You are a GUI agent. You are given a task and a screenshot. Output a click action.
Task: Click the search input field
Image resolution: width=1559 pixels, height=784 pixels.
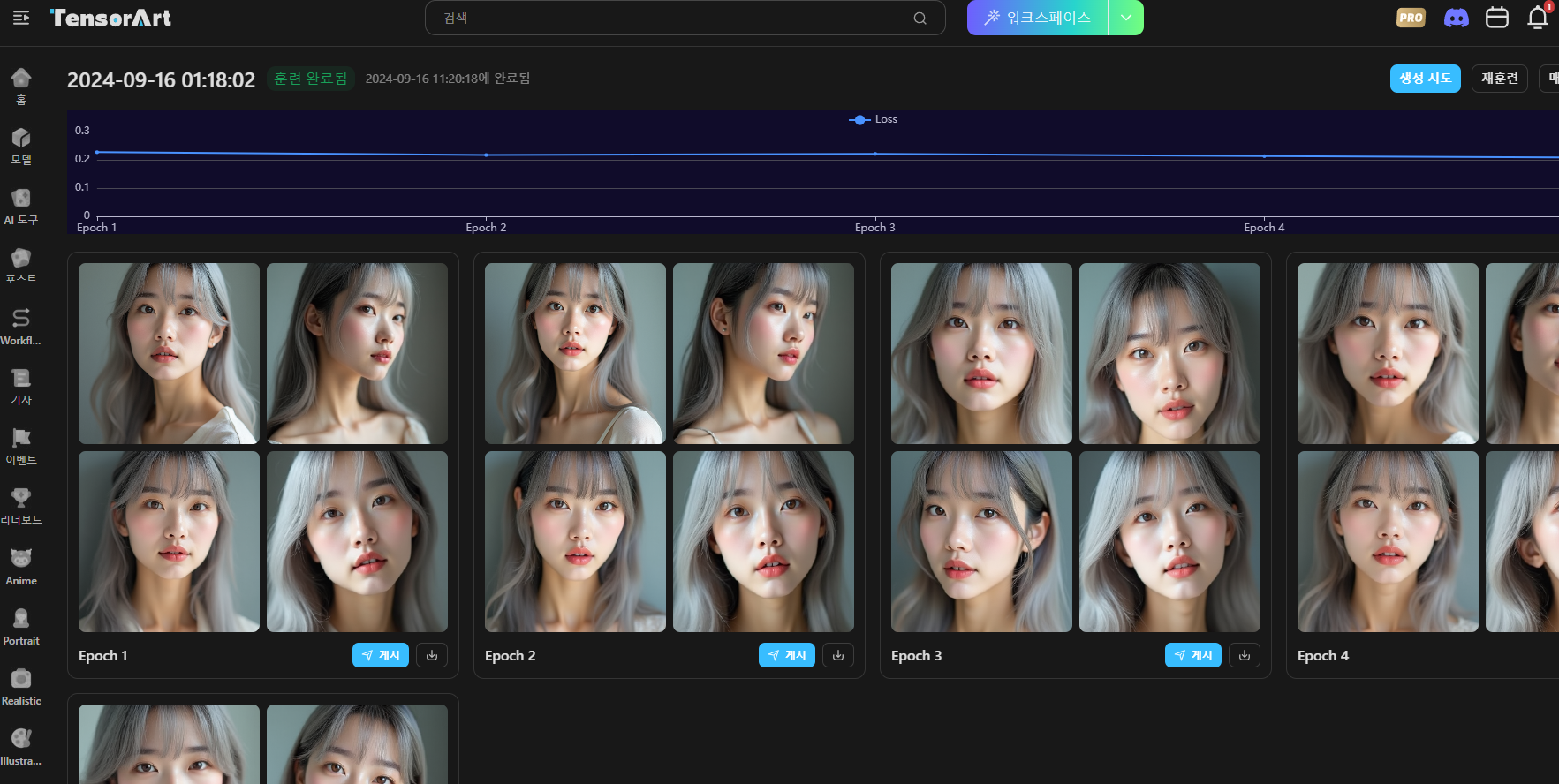pos(685,18)
